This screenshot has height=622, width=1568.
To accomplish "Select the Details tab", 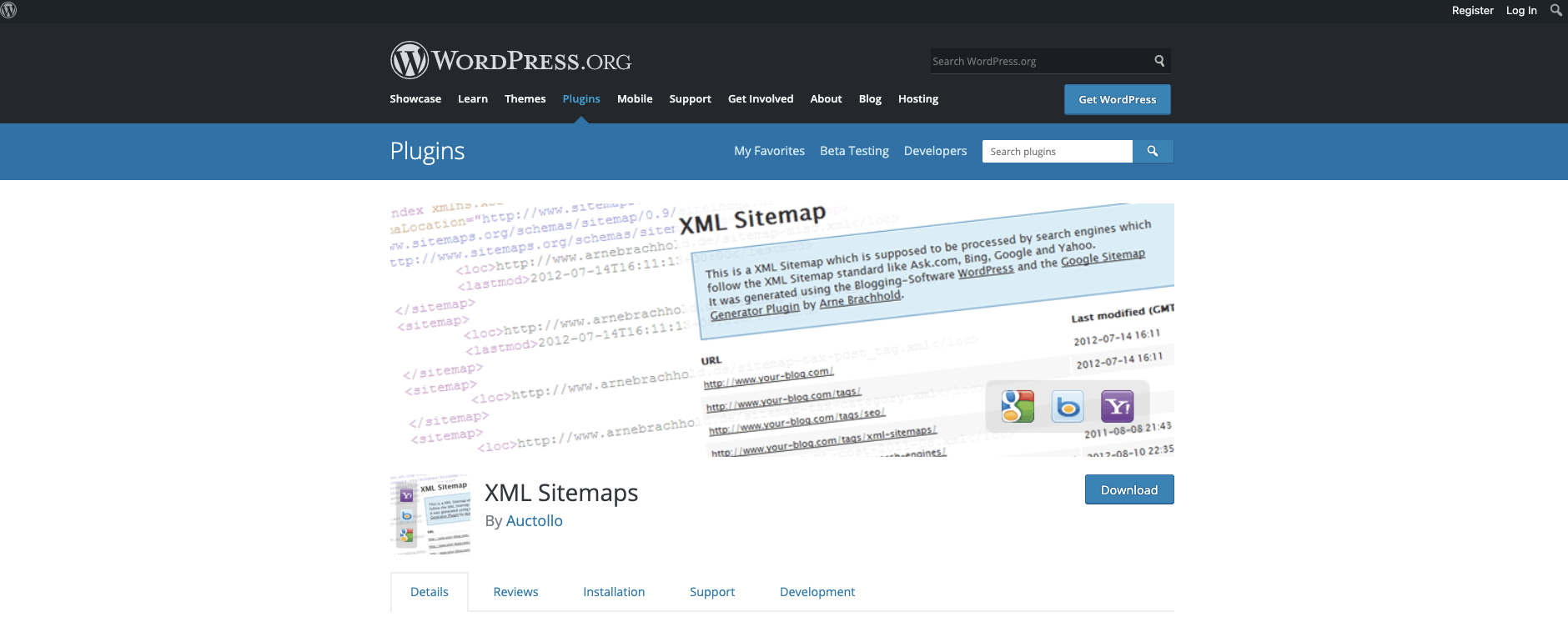I will coord(430,592).
